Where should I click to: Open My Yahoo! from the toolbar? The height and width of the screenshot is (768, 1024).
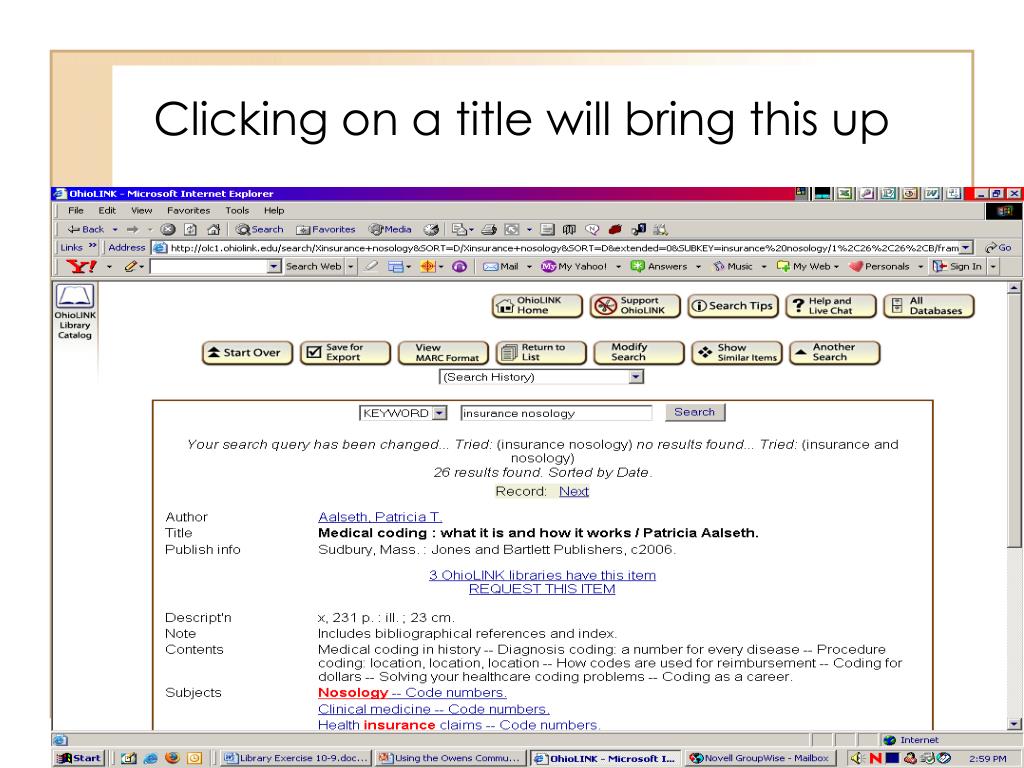574,266
